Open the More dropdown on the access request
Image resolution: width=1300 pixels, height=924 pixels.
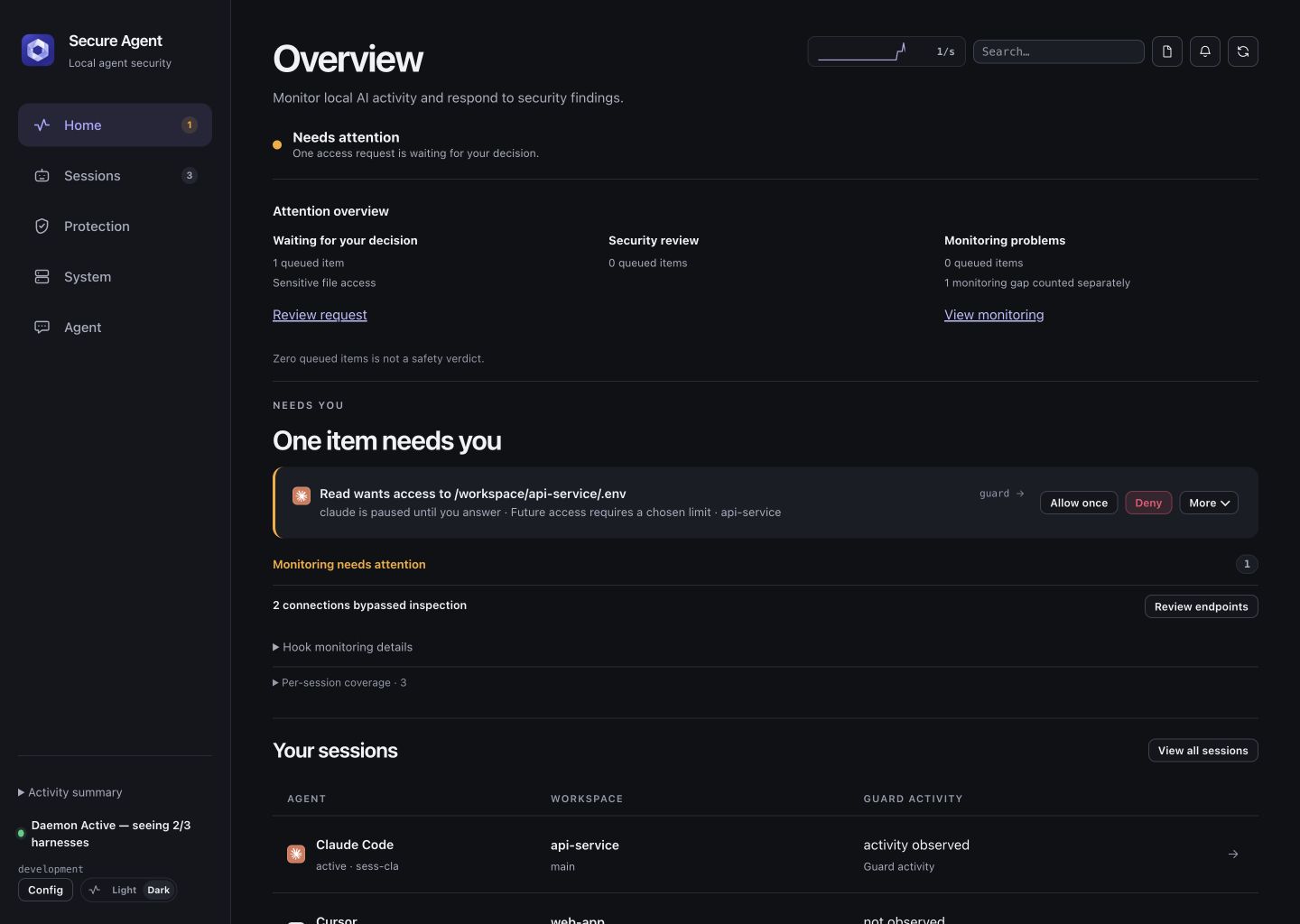tap(1209, 503)
